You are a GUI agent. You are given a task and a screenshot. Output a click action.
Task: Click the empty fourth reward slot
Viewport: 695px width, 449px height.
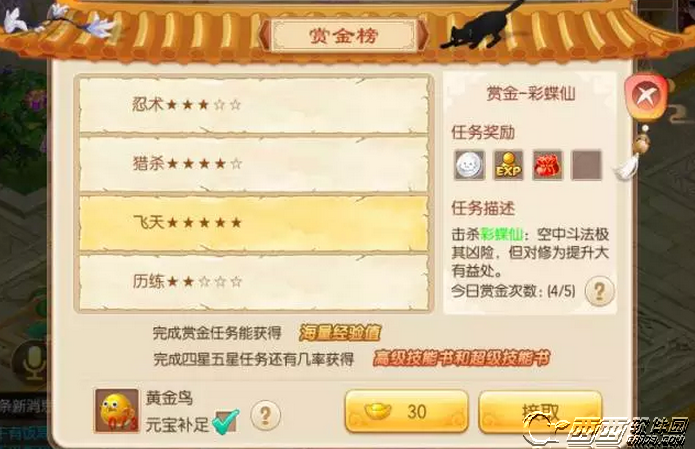click(586, 165)
